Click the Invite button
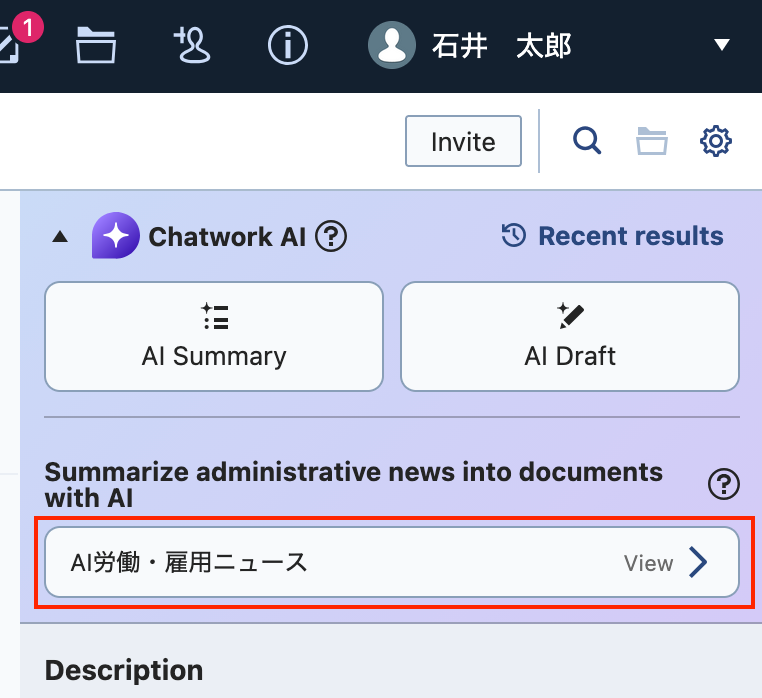Viewport: 762px width, 698px height. tap(463, 141)
